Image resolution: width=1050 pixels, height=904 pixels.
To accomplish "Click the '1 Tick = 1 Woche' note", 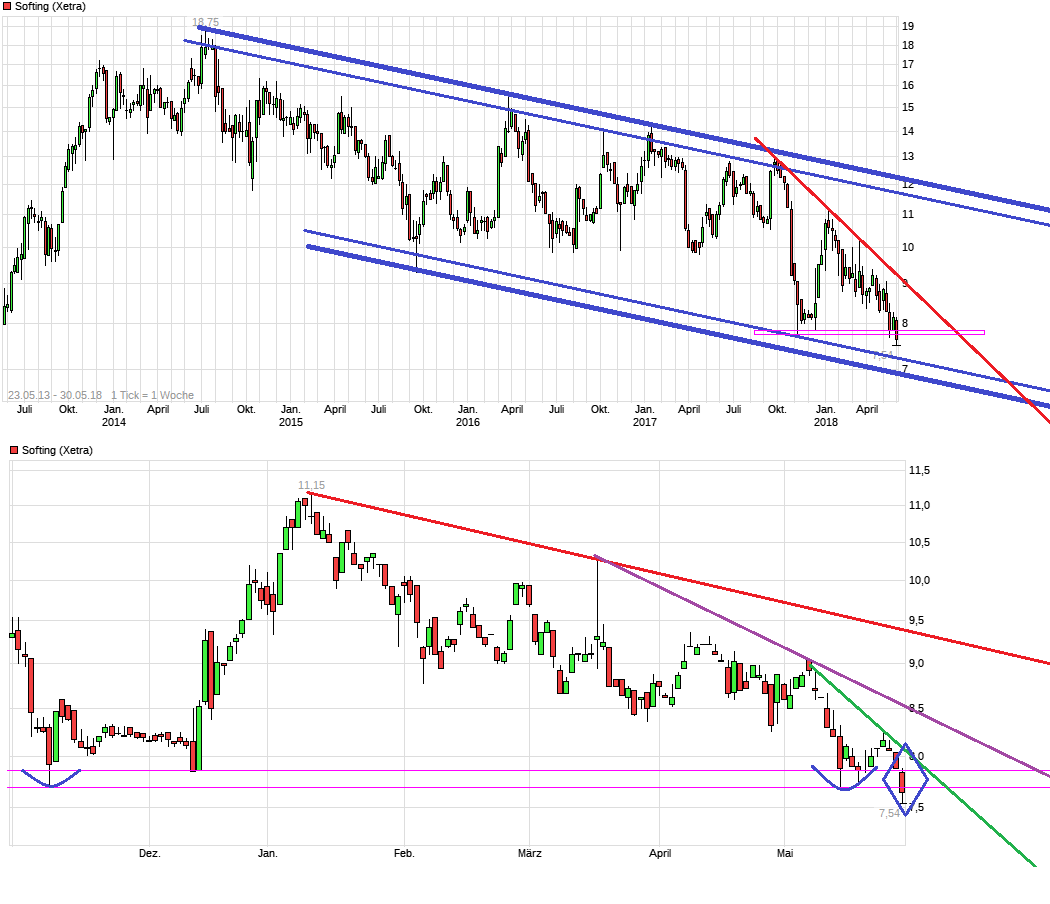I will click(x=152, y=395).
